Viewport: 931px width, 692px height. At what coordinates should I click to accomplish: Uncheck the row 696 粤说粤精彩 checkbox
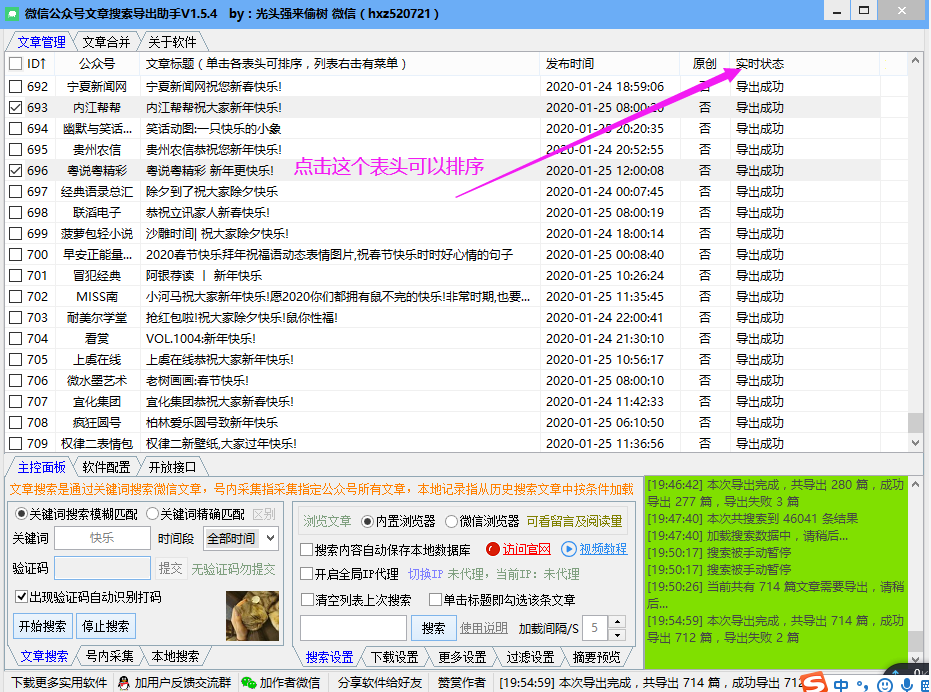tap(16, 170)
